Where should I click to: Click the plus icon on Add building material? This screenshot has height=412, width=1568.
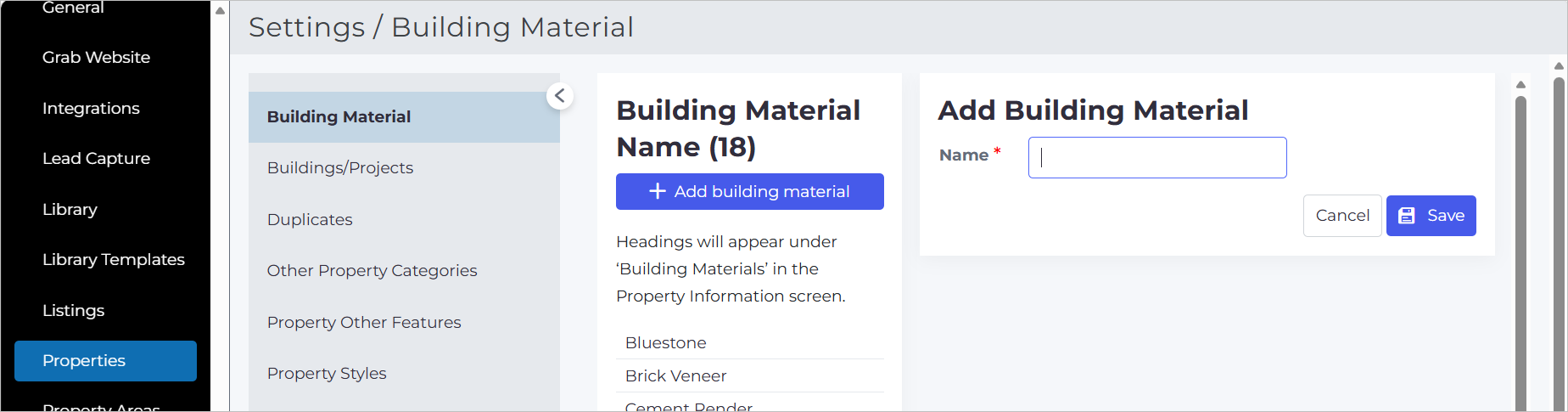pyautogui.click(x=658, y=191)
